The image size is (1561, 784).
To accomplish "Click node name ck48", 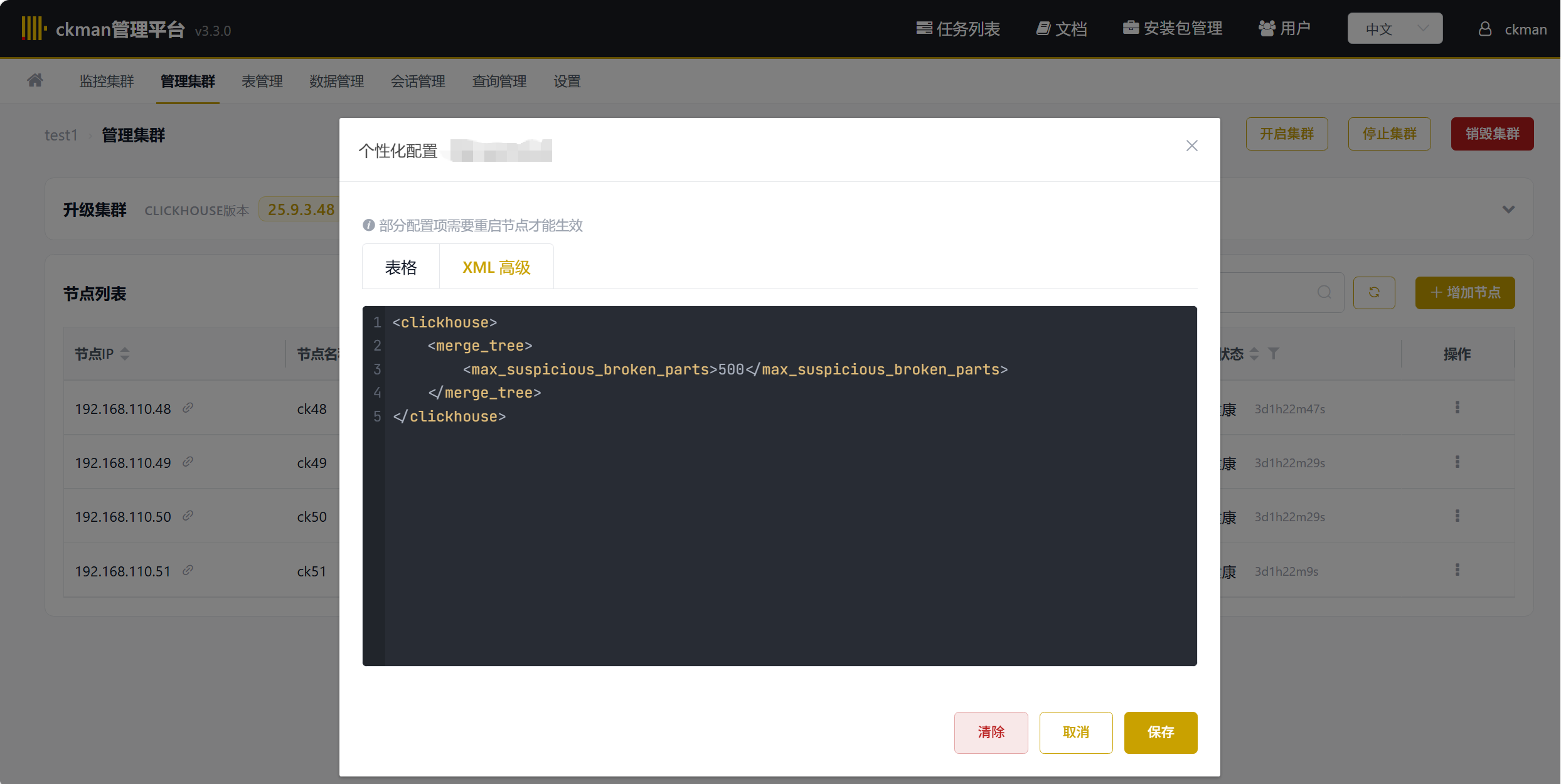I will coord(312,409).
